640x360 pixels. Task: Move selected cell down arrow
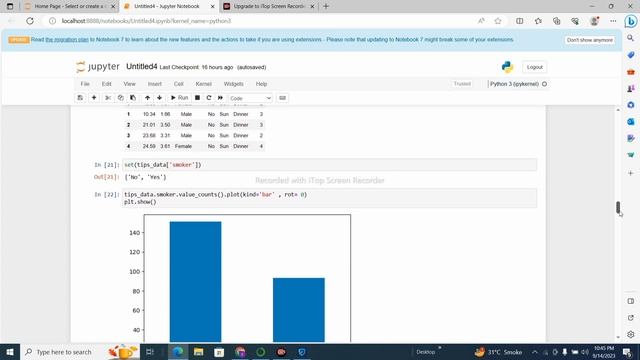click(160, 98)
